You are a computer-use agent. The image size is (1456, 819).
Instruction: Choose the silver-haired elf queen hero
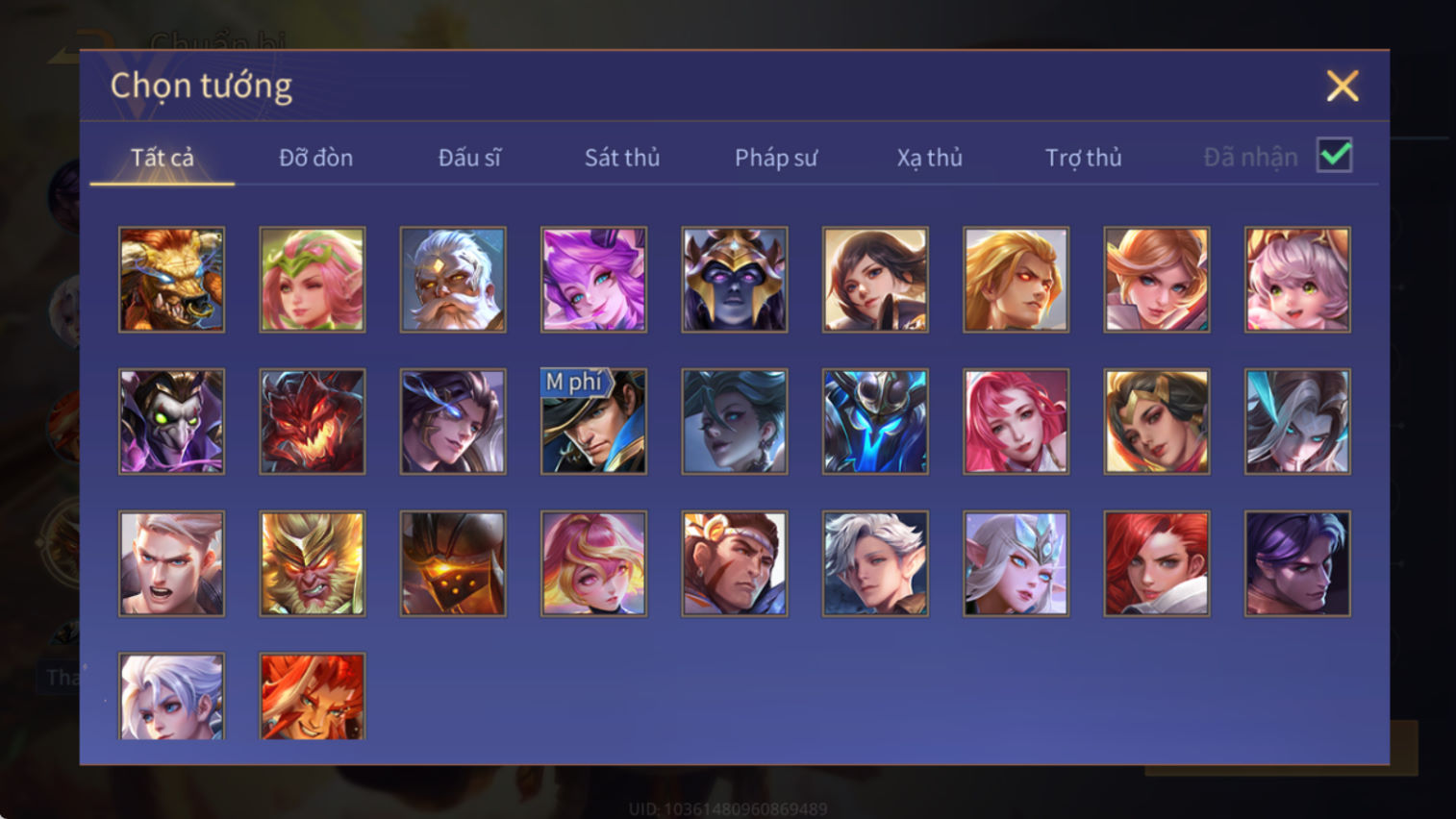1016,563
